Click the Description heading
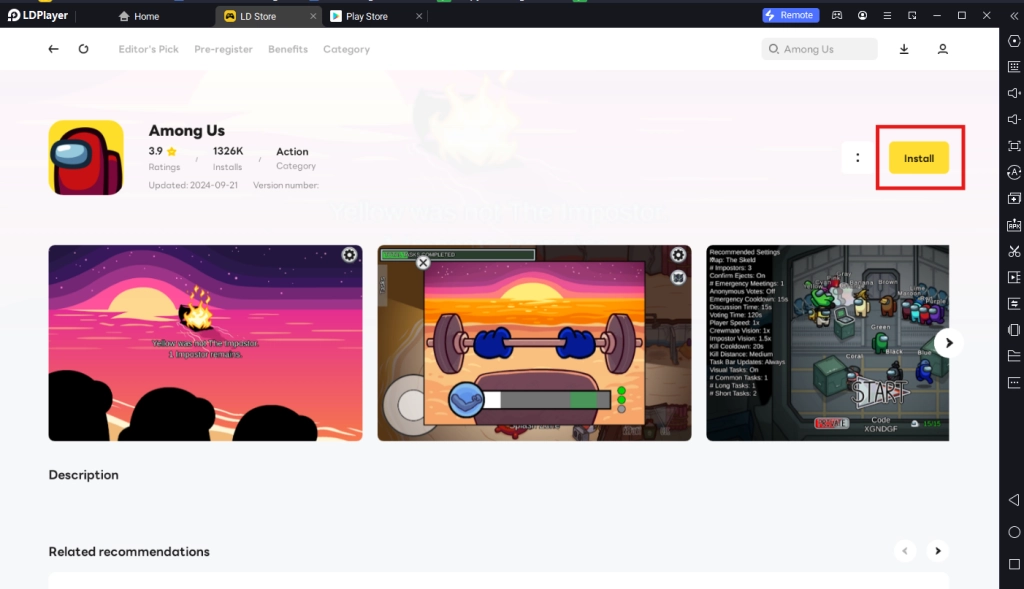Viewport: 1024px width, 589px height. click(x=84, y=475)
